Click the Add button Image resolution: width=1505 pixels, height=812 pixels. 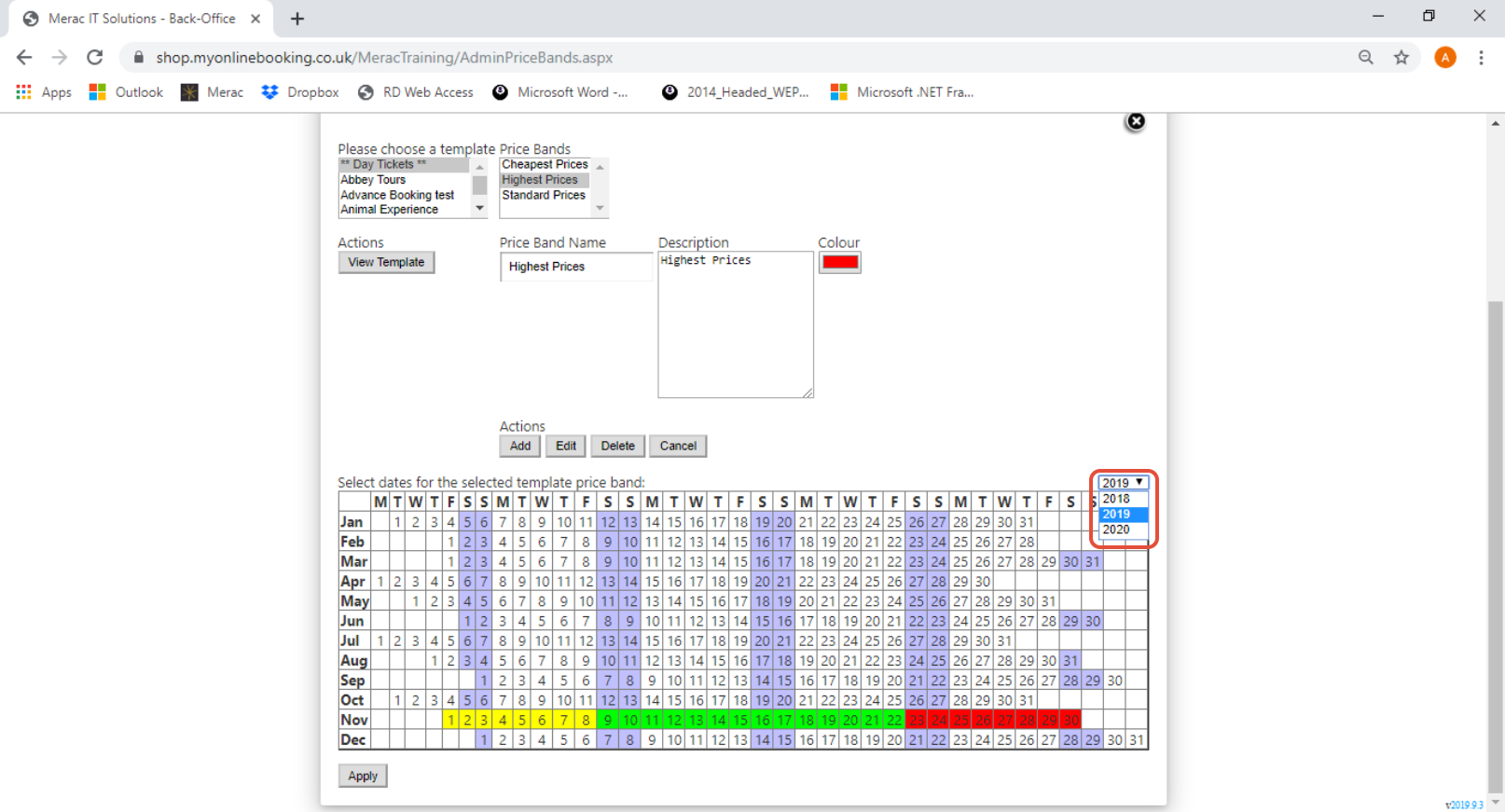click(x=520, y=447)
